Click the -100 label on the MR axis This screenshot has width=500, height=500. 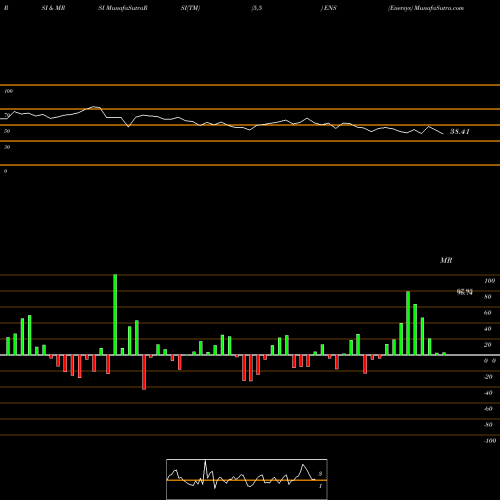[x=489, y=441]
